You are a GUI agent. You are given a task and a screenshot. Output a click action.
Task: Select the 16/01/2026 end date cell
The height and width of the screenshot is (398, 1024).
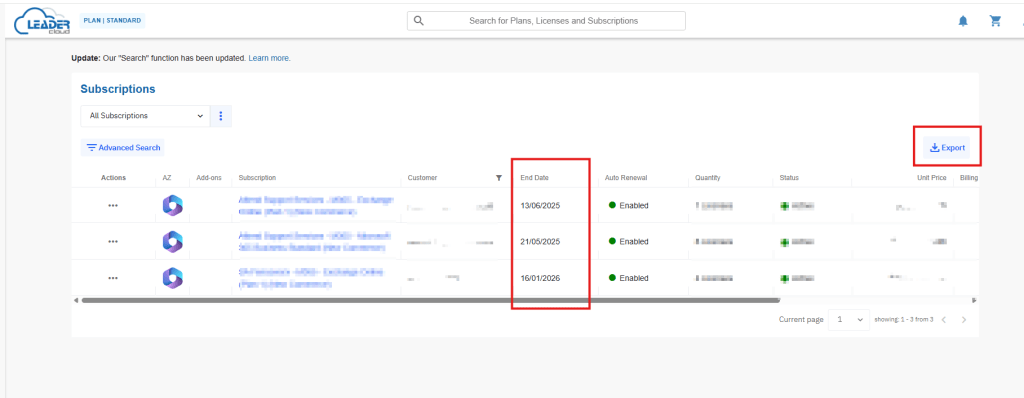540,278
